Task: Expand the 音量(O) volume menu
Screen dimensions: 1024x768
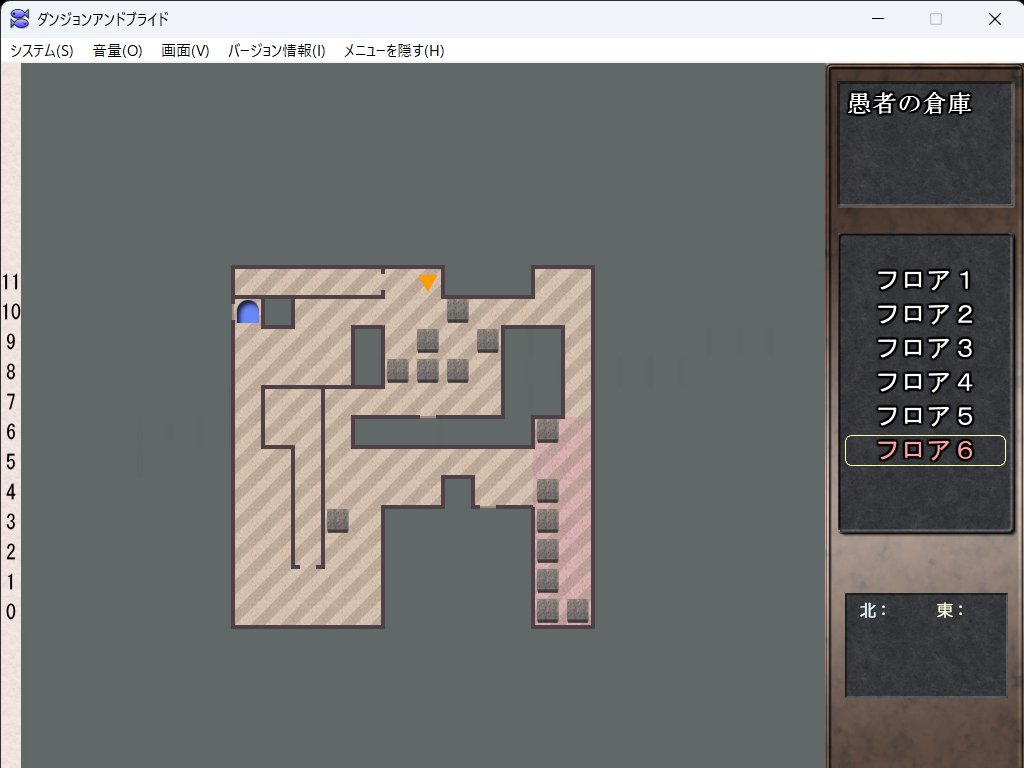Action: (118, 51)
